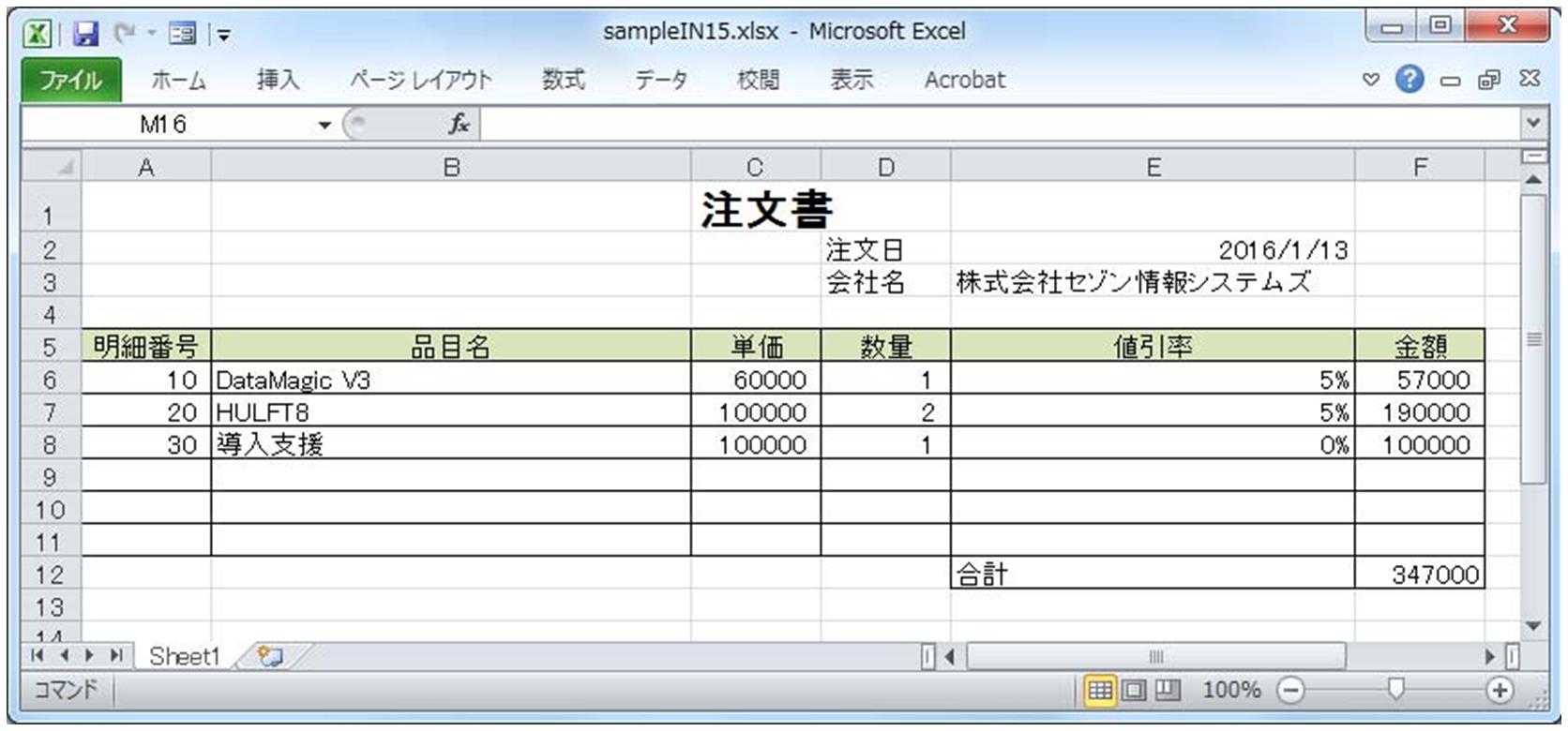Open Excel Help with the question mark icon

1409,80
